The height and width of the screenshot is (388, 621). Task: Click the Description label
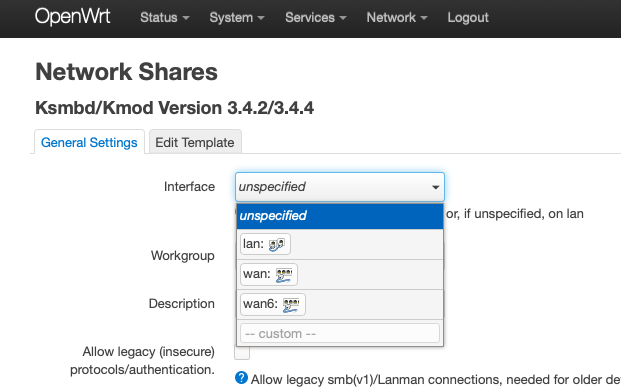(182, 304)
